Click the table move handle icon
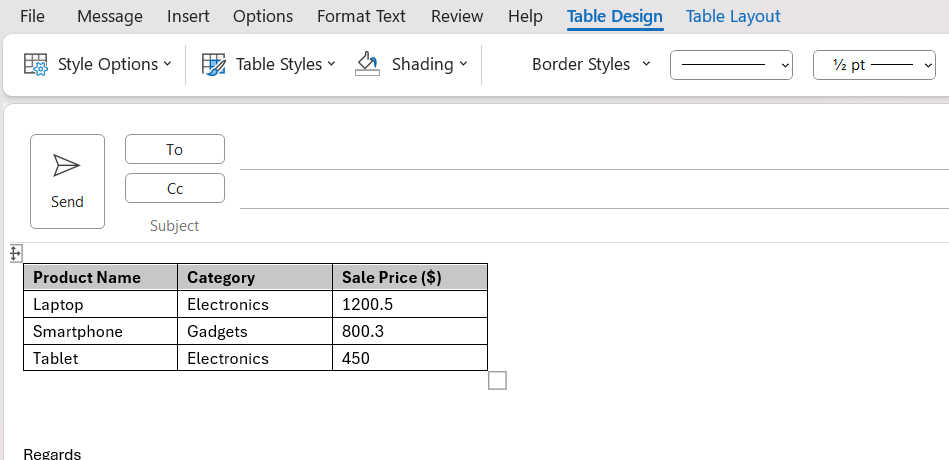The image size is (949, 460). 16,254
